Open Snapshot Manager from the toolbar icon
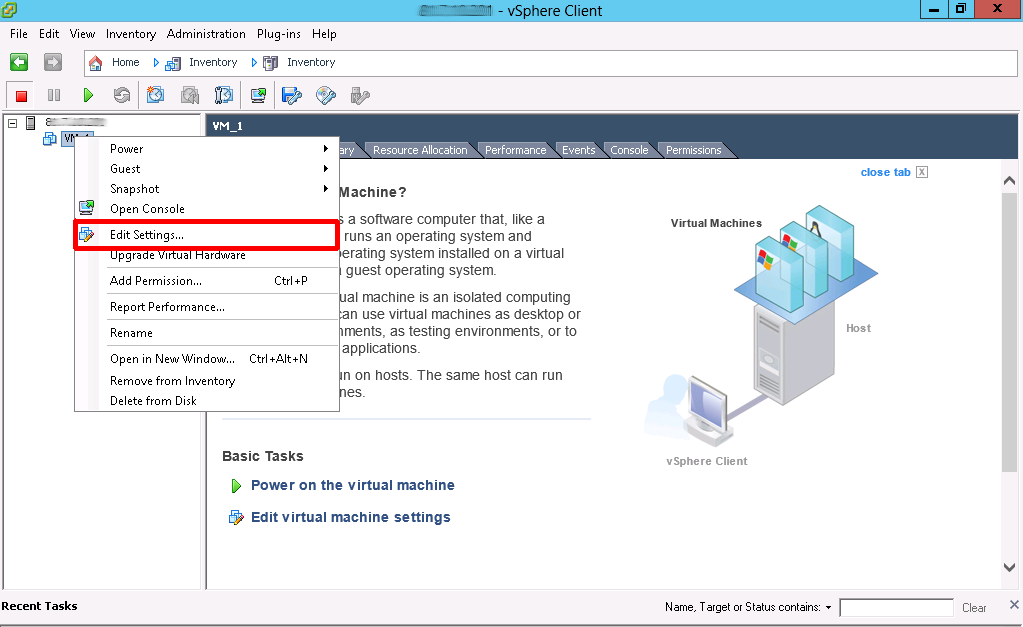This screenshot has height=627, width=1023. pos(224,96)
